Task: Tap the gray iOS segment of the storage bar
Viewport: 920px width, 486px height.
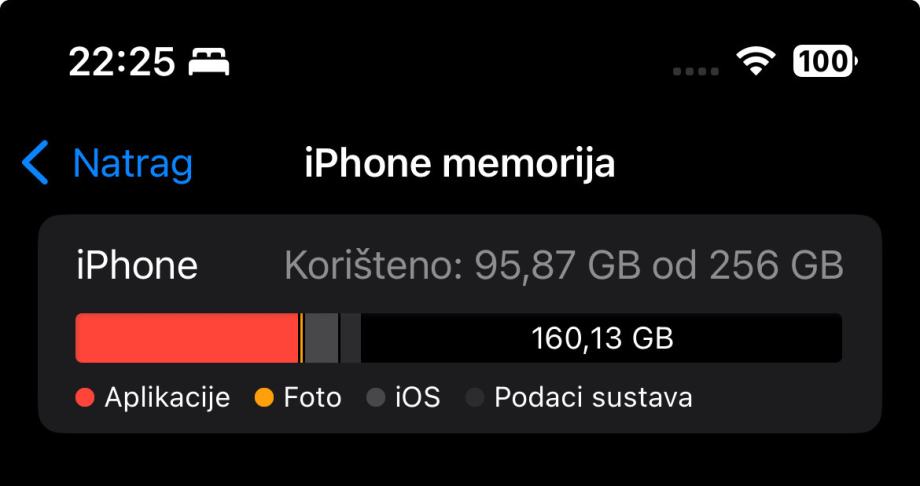Action: 322,338
